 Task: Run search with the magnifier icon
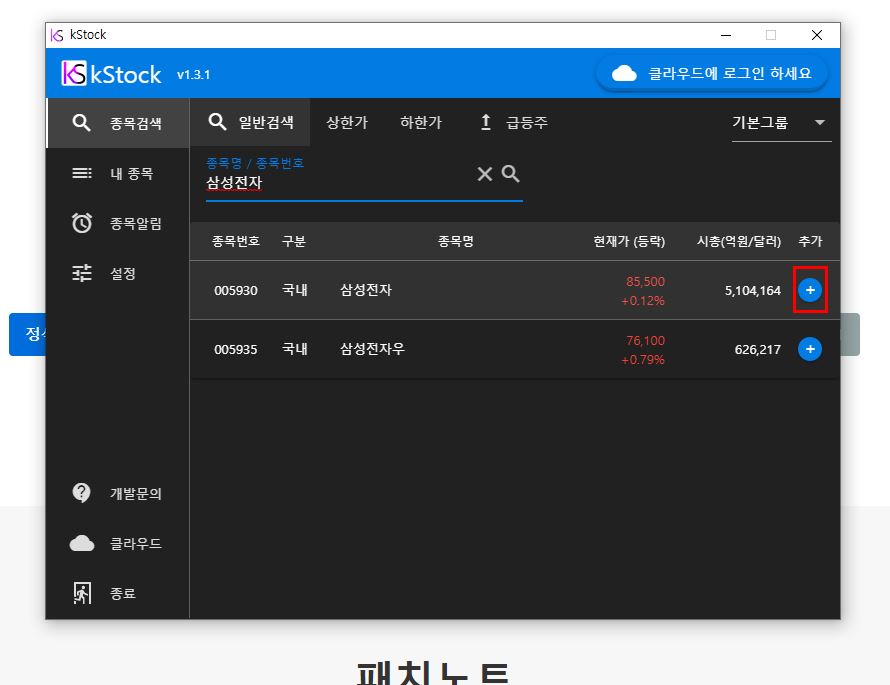coord(511,174)
